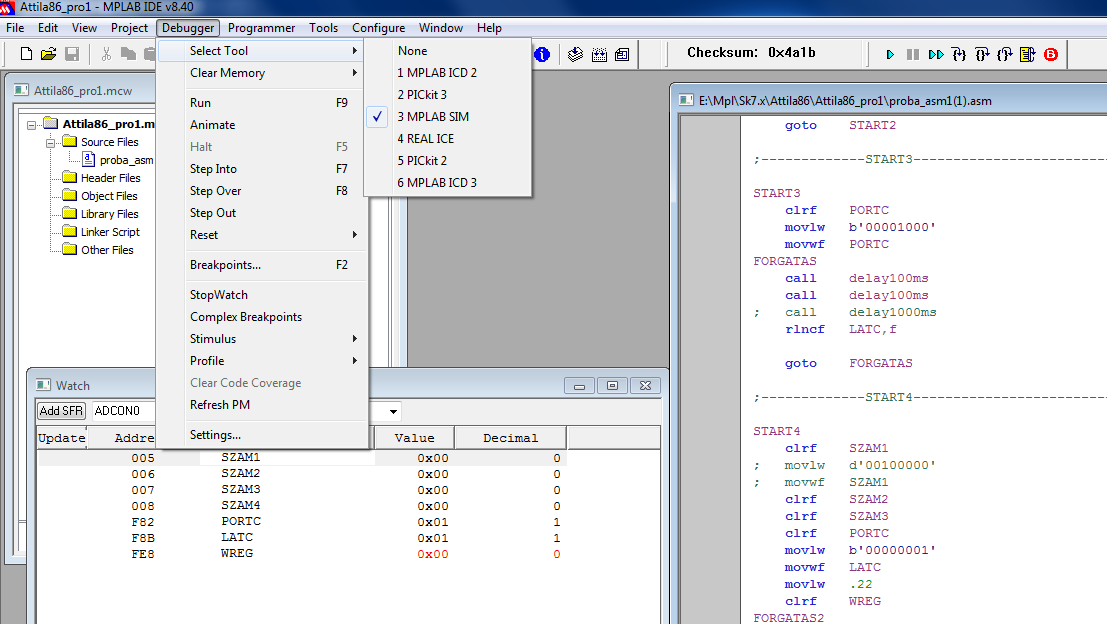This screenshot has width=1107, height=624.
Task: Click the Build All calendar-like icon
Action: click(599, 54)
